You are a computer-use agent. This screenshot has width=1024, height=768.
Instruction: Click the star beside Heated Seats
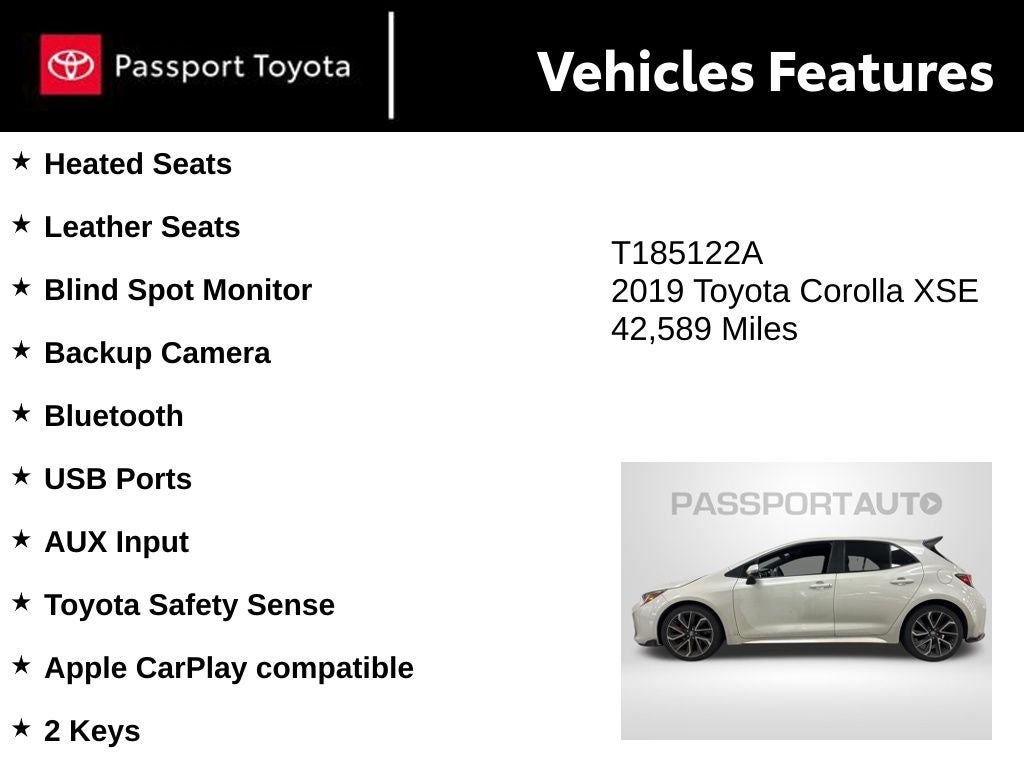[21, 161]
